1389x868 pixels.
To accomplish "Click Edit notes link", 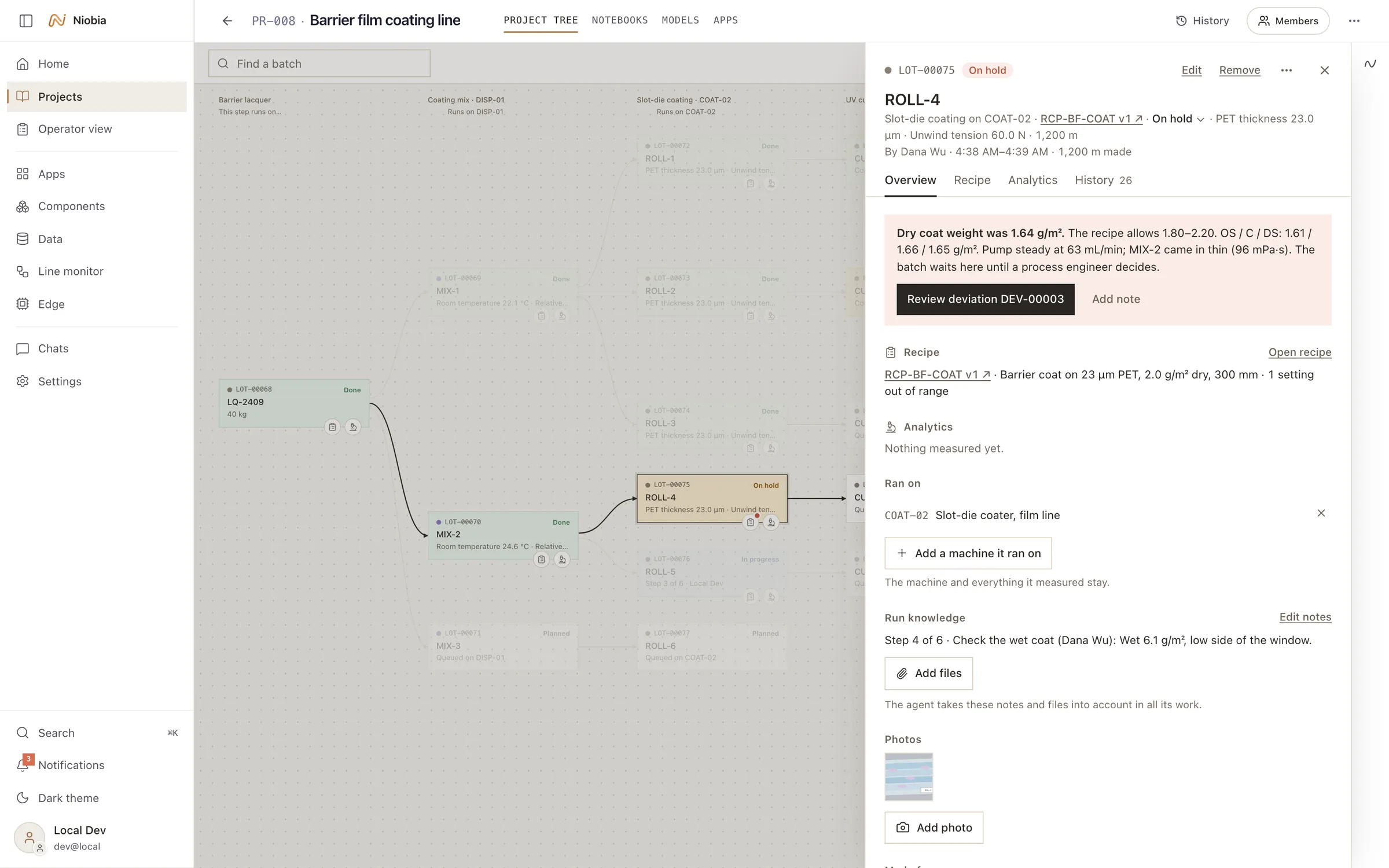I will [1305, 617].
